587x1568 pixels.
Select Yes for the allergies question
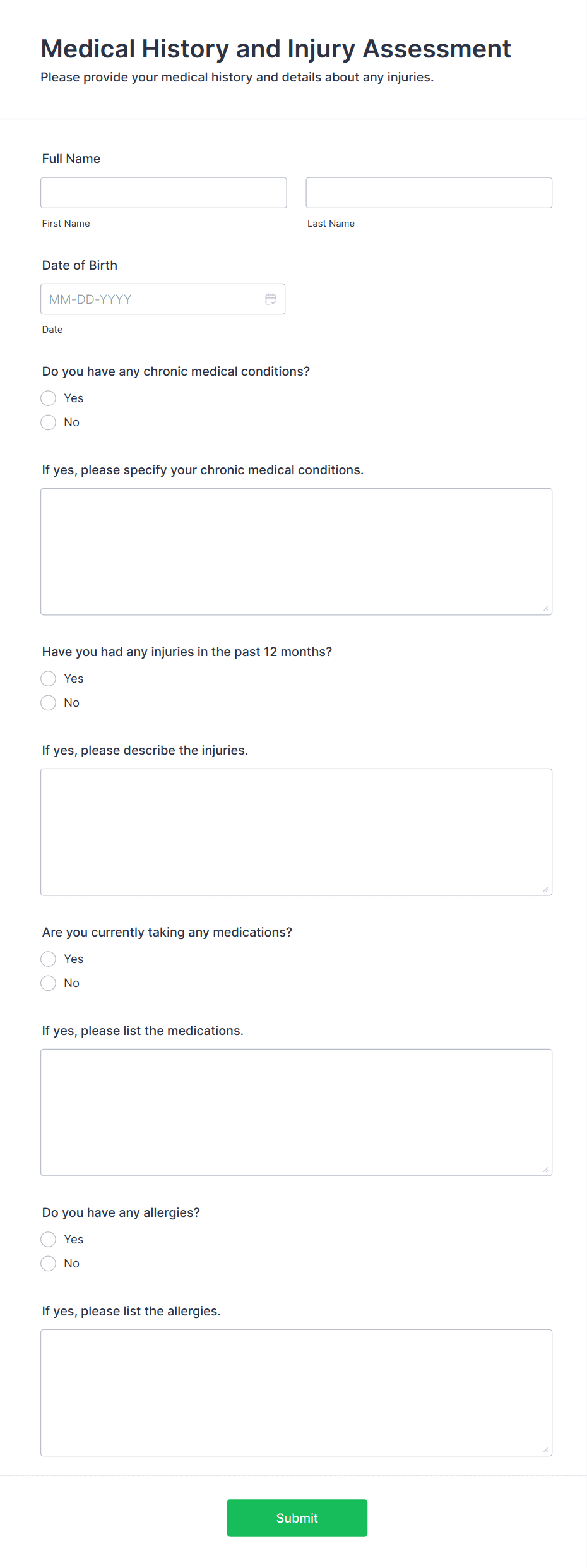coord(48,1239)
